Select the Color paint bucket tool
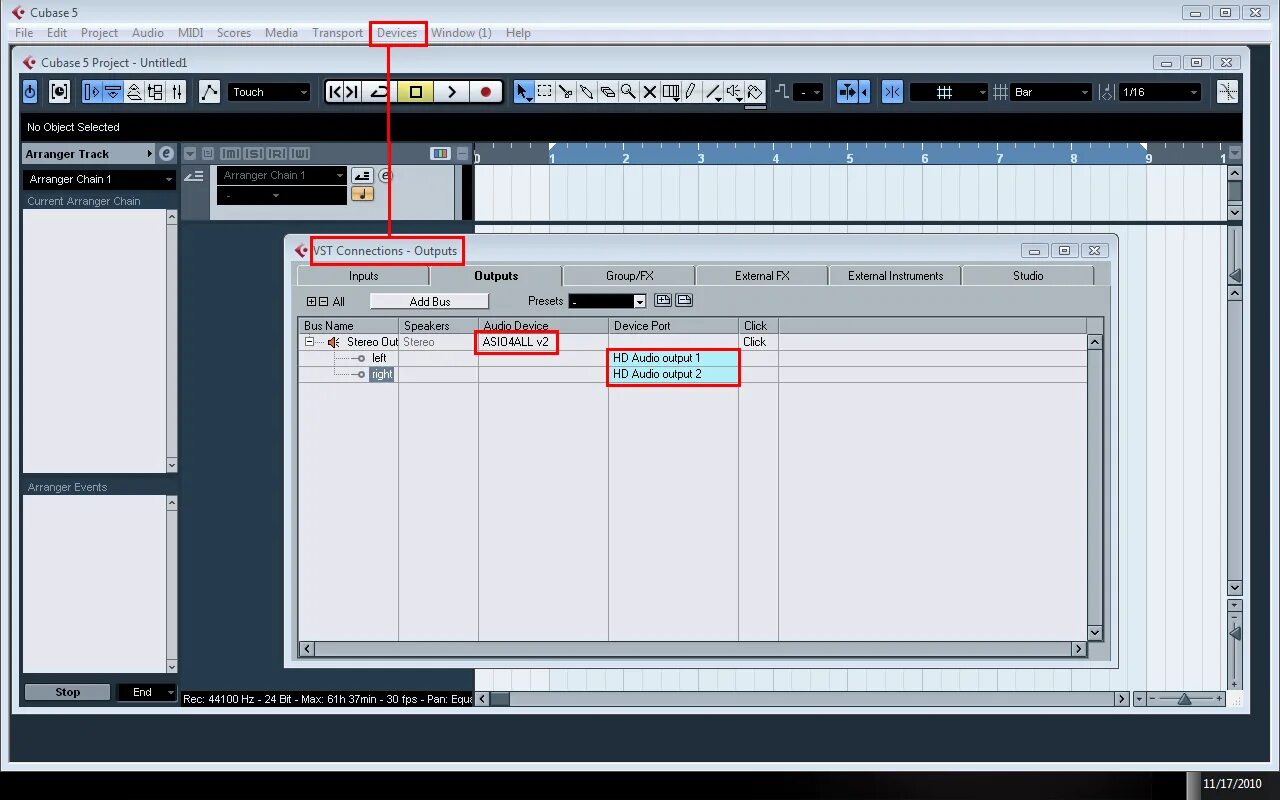 pos(756,92)
